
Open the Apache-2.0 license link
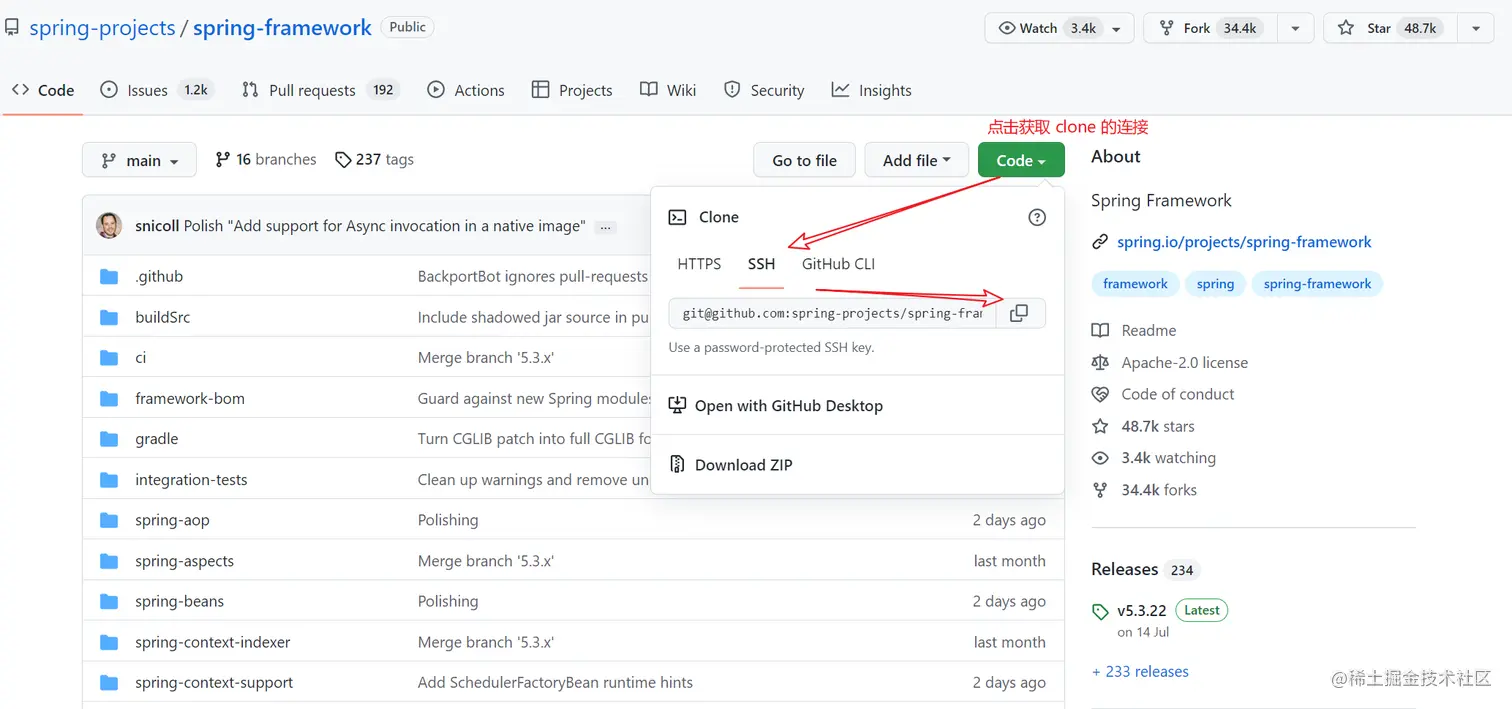coord(1170,363)
